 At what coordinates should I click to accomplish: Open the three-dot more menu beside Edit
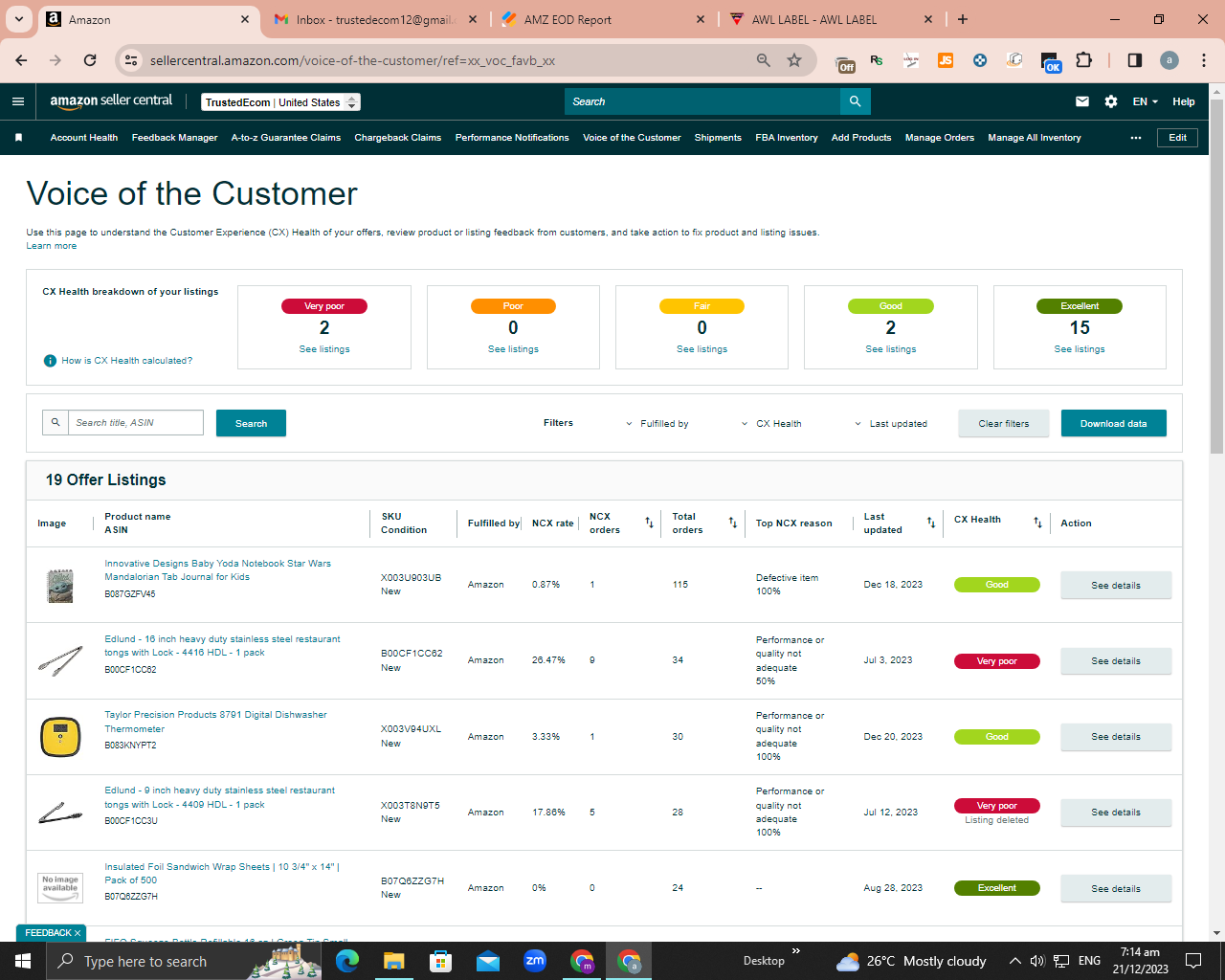(x=1136, y=138)
